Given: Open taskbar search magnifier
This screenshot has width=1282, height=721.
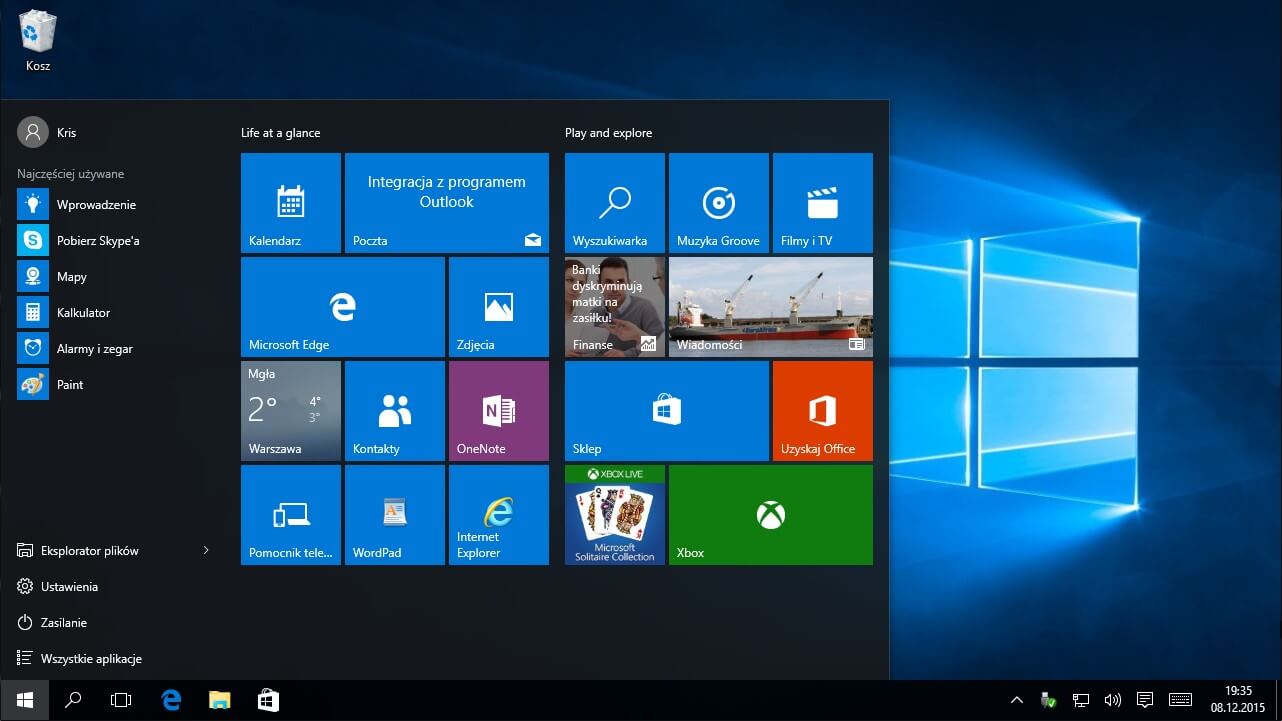Looking at the screenshot, I should [x=73, y=701].
